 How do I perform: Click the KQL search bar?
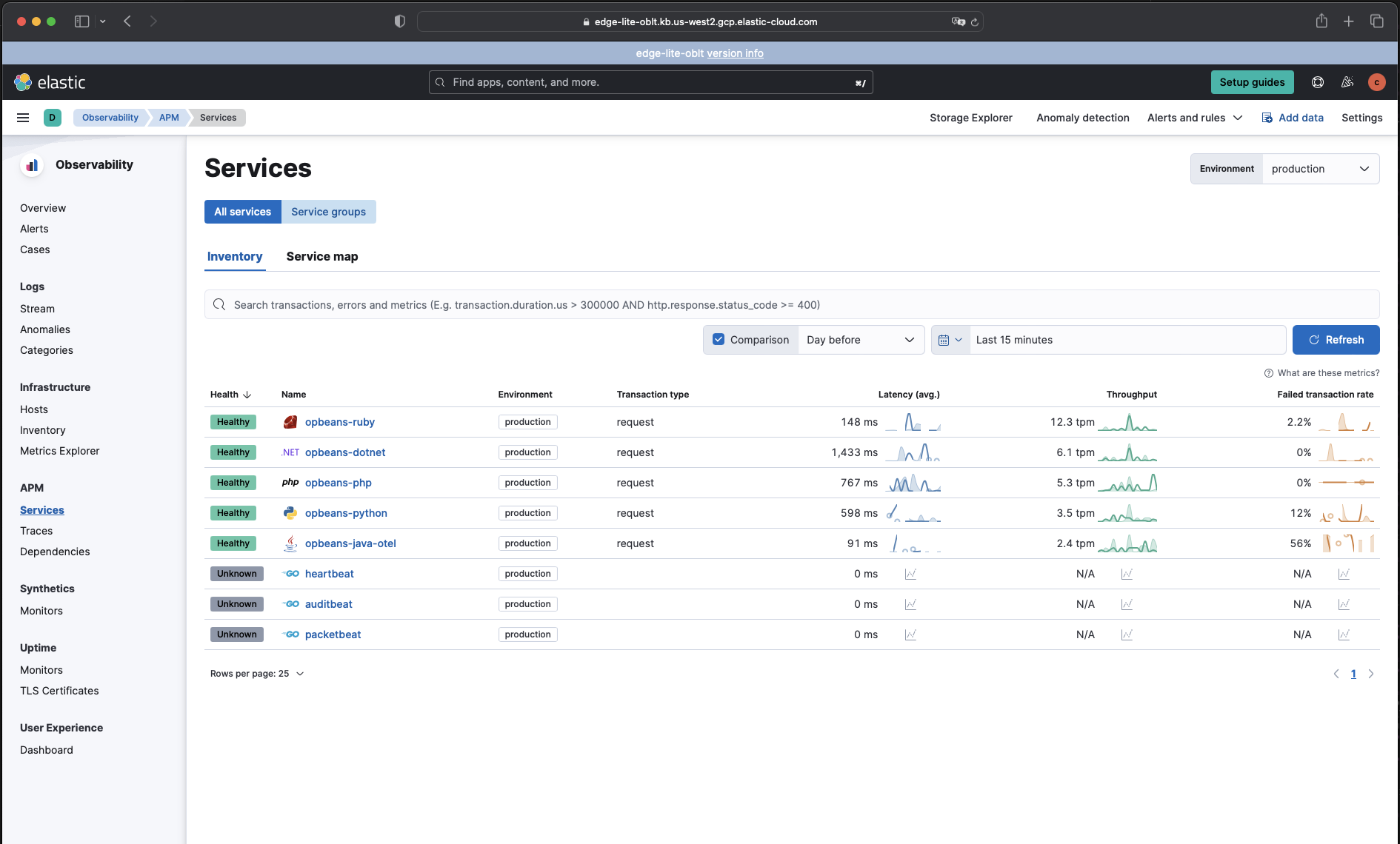coord(792,305)
